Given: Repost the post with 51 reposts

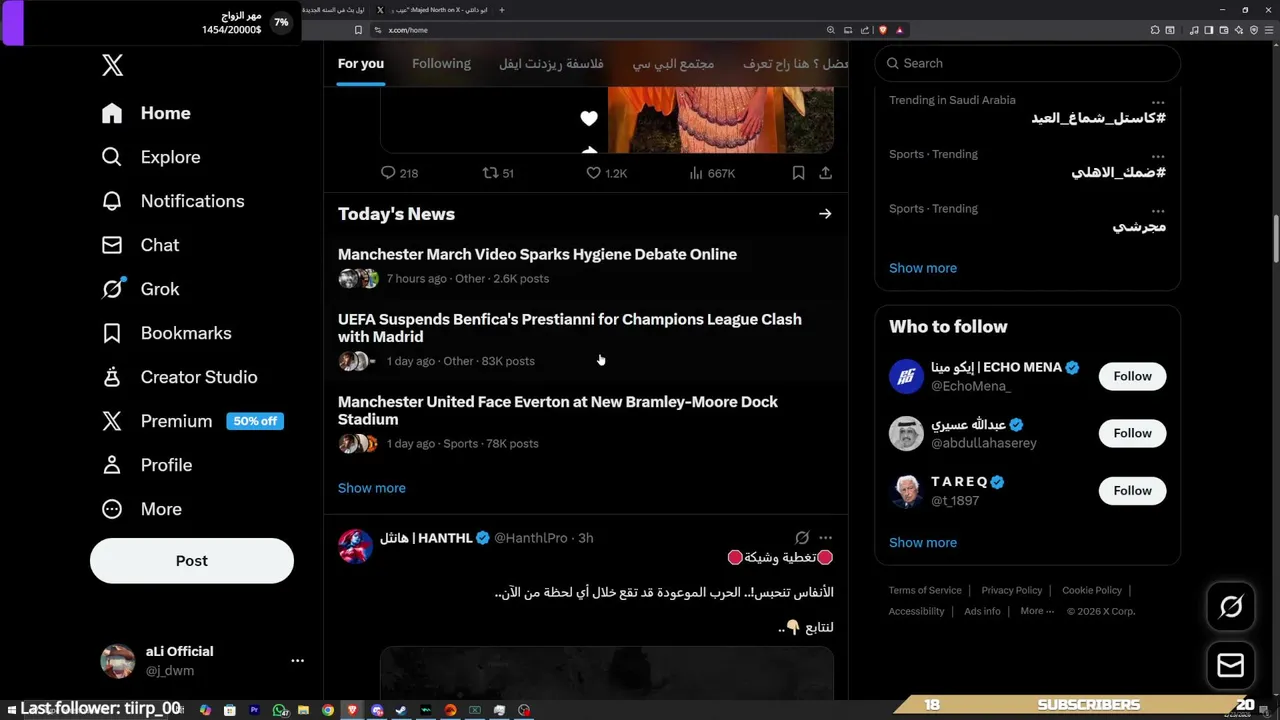Looking at the screenshot, I should click(490, 173).
